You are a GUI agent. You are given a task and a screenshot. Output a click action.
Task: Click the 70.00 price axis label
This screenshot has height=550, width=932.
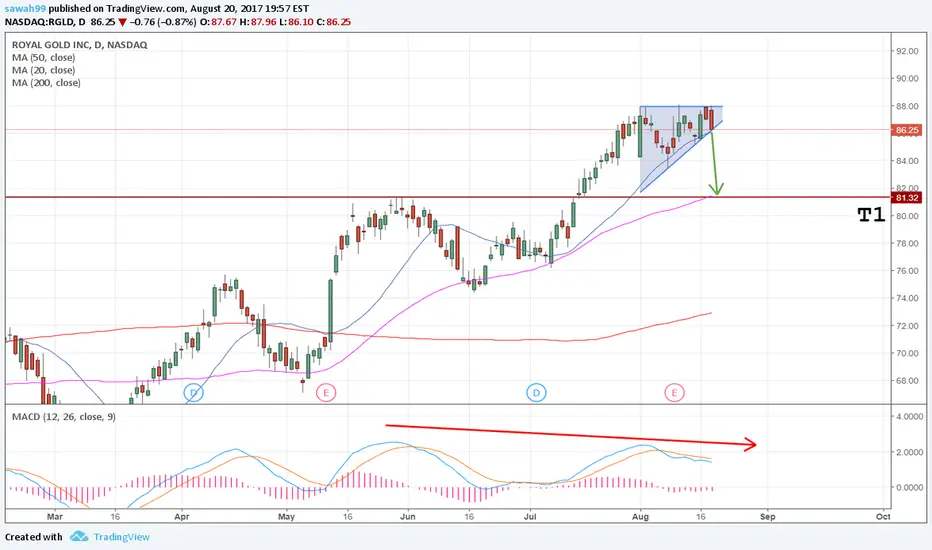908,353
